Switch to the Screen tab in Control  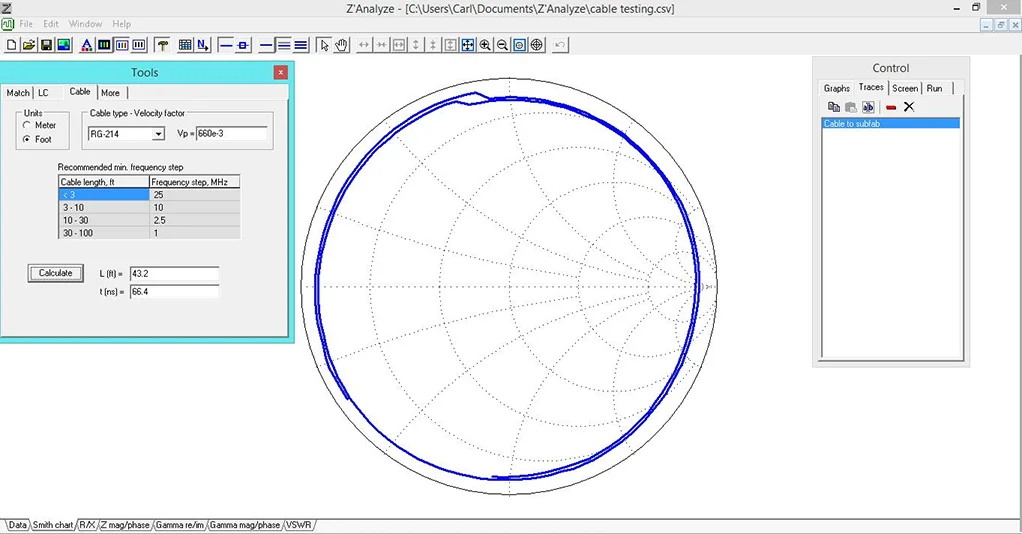(x=905, y=88)
